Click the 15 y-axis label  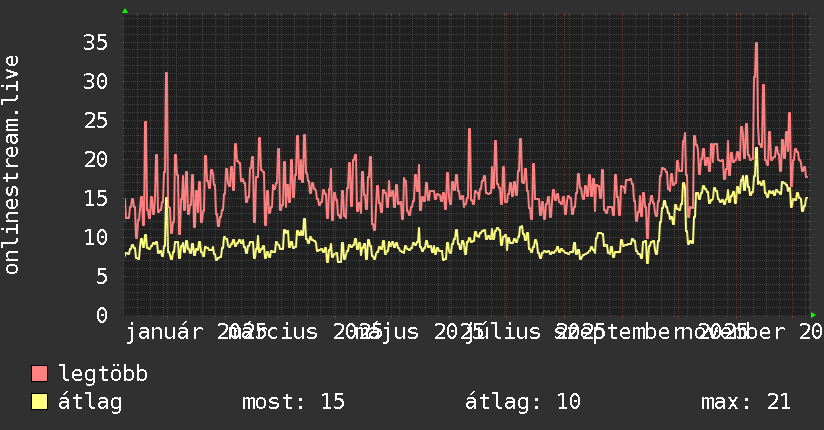point(96,198)
